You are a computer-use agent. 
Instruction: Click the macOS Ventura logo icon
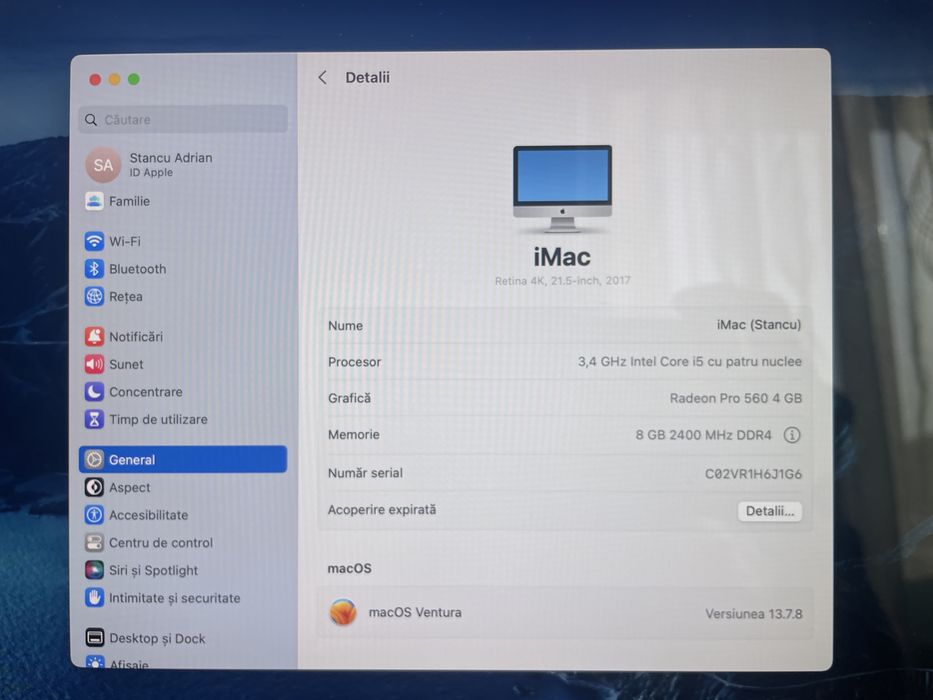pyautogui.click(x=343, y=612)
